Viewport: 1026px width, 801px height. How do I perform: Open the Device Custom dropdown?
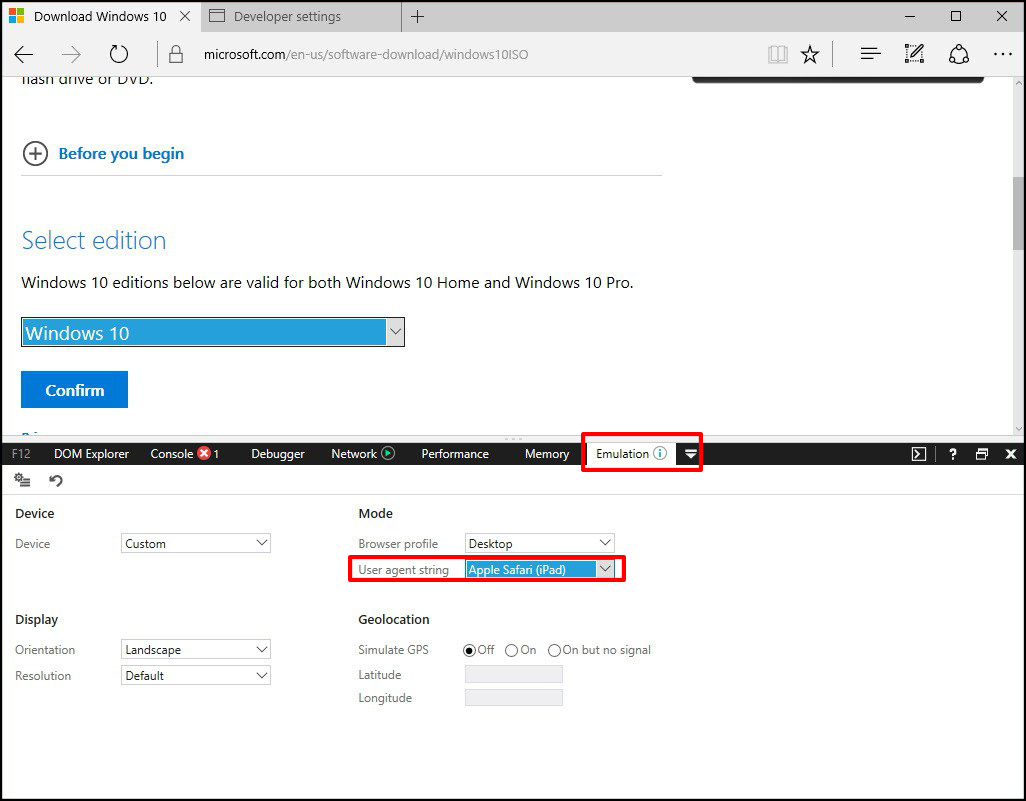pyautogui.click(x=196, y=543)
